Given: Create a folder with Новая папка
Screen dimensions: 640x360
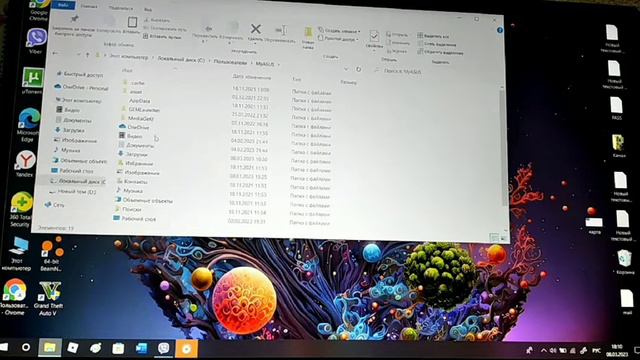Looking at the screenshot, I should (308, 37).
